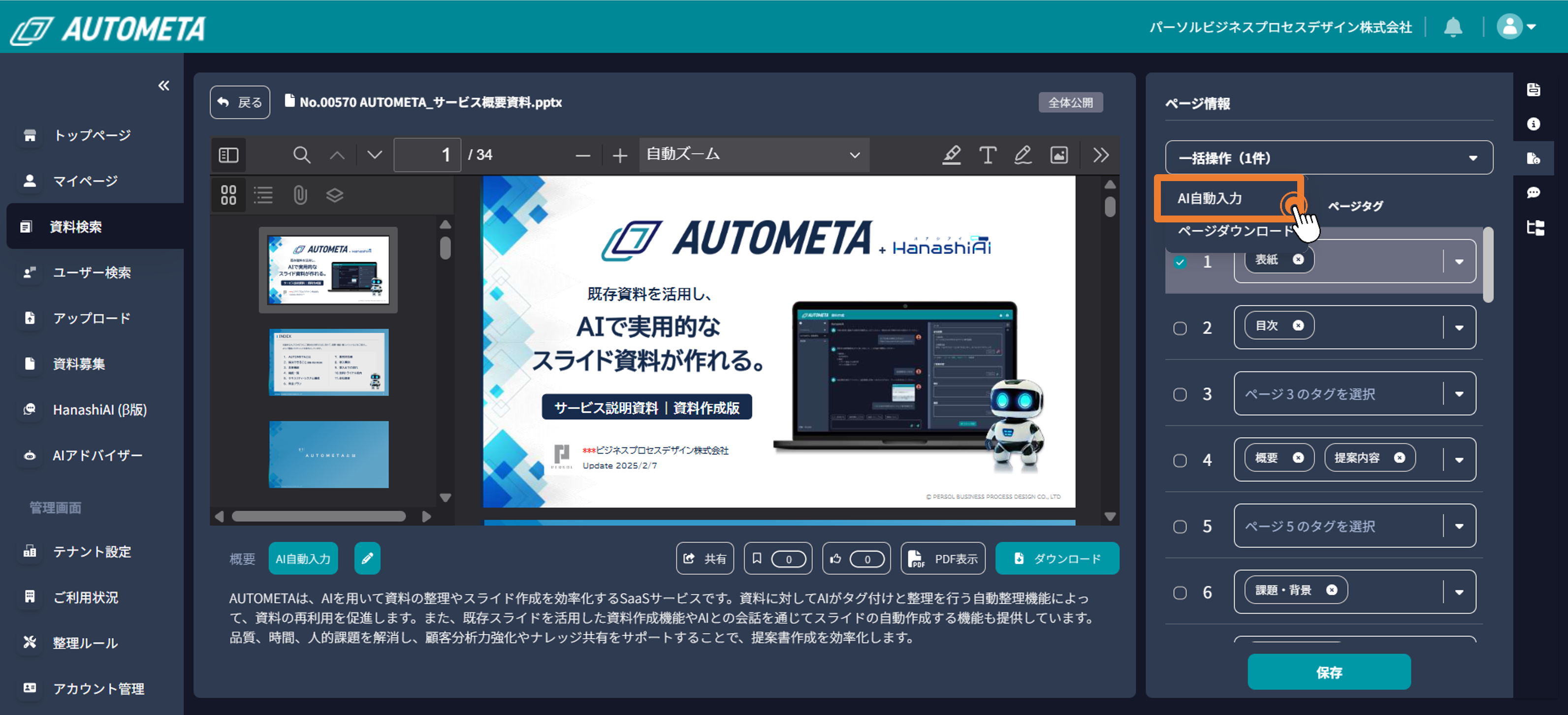This screenshot has height=715, width=1568.
Task: Show attachments paperclip view
Action: (299, 195)
